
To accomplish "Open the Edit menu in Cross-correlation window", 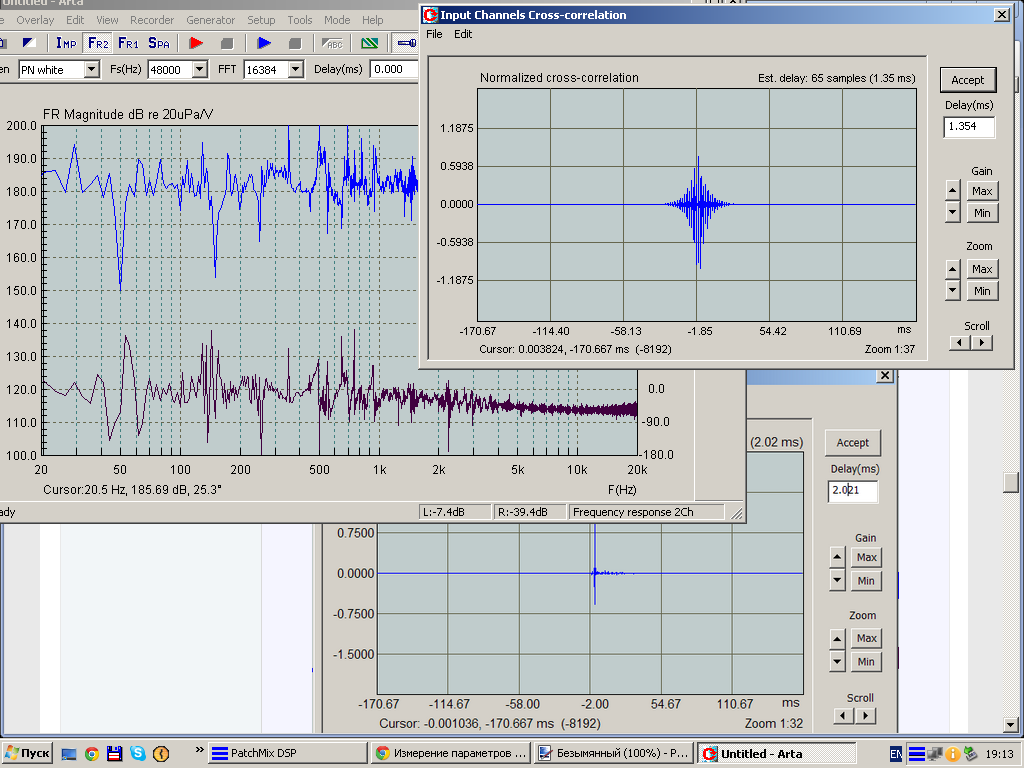I will [463, 34].
